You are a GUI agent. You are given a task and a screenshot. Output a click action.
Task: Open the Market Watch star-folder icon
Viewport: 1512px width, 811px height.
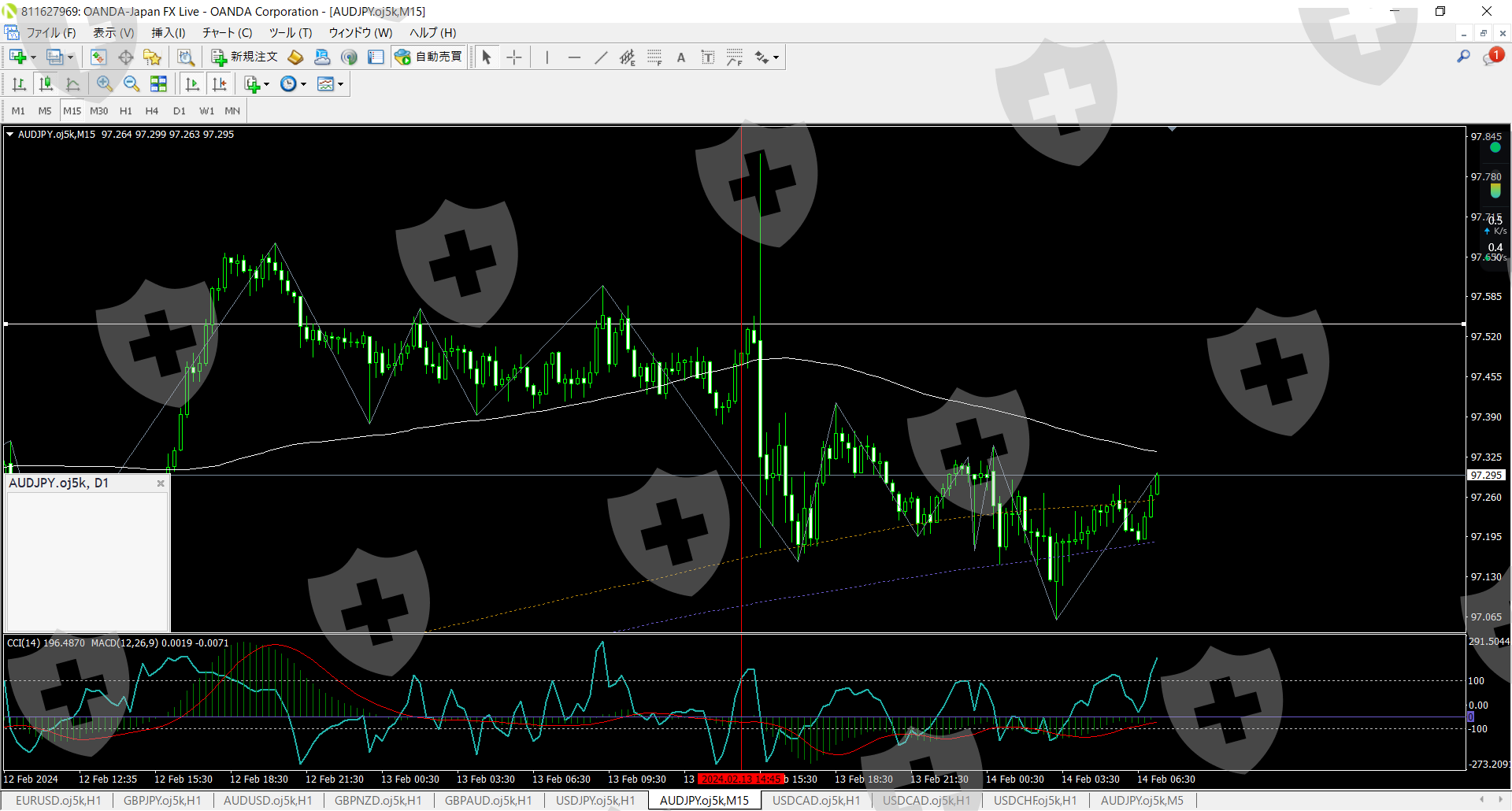click(x=152, y=57)
